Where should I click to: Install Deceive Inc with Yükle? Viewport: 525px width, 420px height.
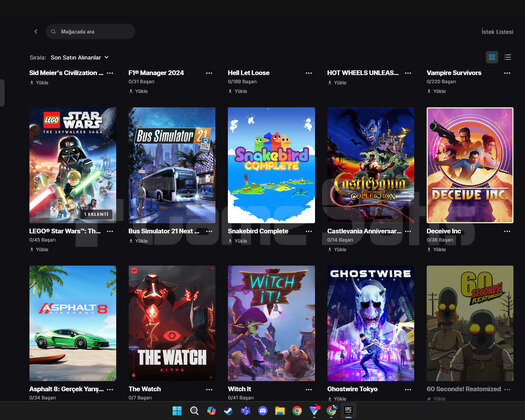point(437,250)
